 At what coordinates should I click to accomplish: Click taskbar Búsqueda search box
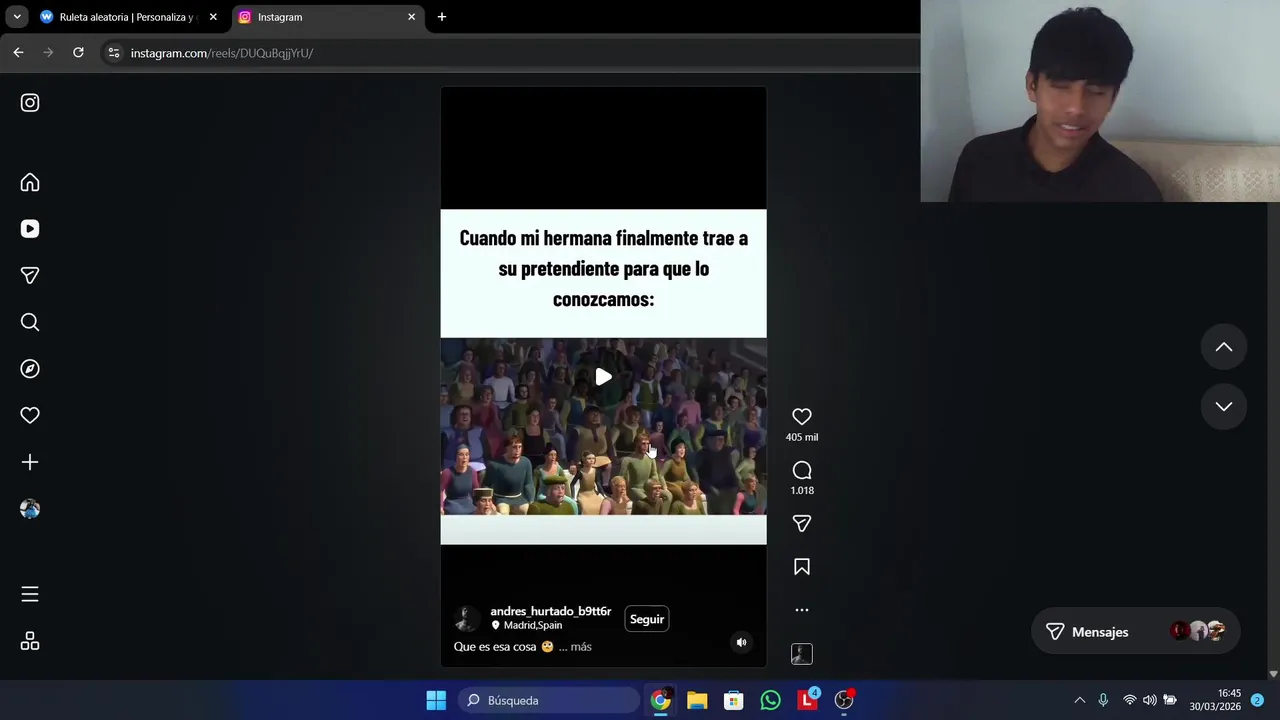pyautogui.click(x=548, y=700)
